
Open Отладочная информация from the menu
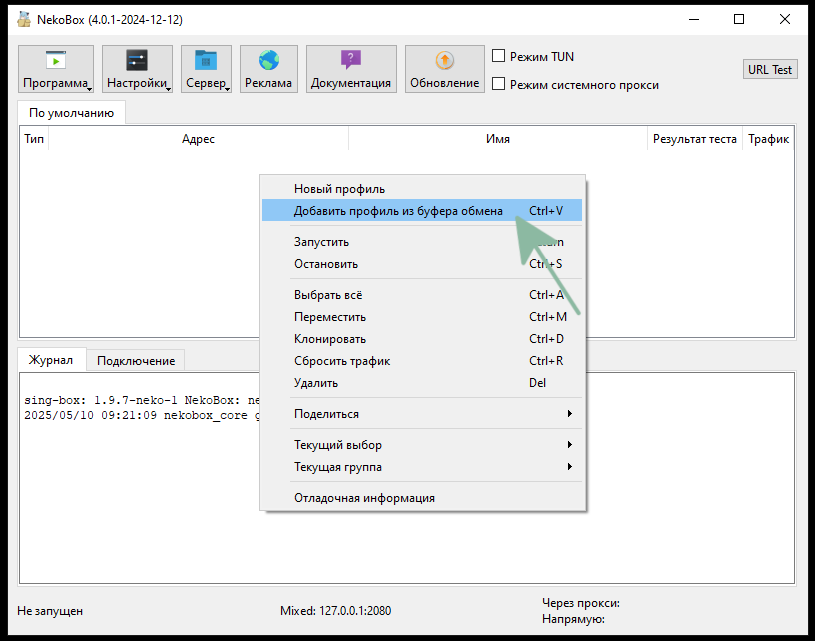click(363, 497)
